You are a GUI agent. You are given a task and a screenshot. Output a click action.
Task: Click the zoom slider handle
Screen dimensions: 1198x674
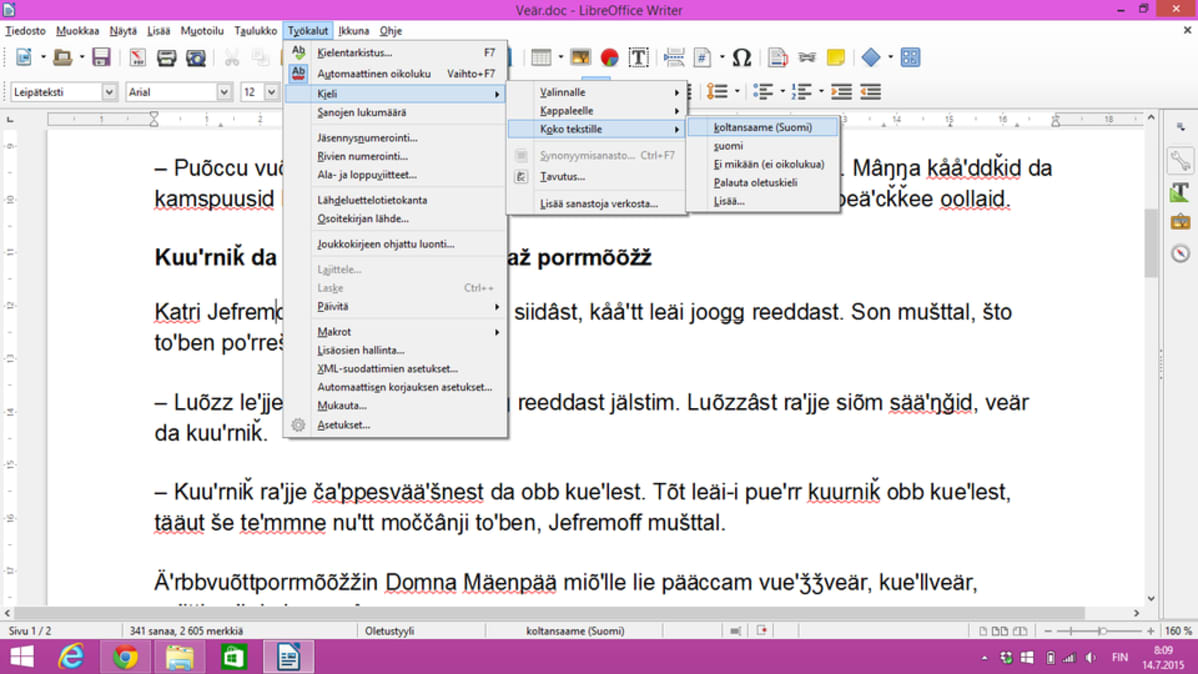tap(1102, 631)
